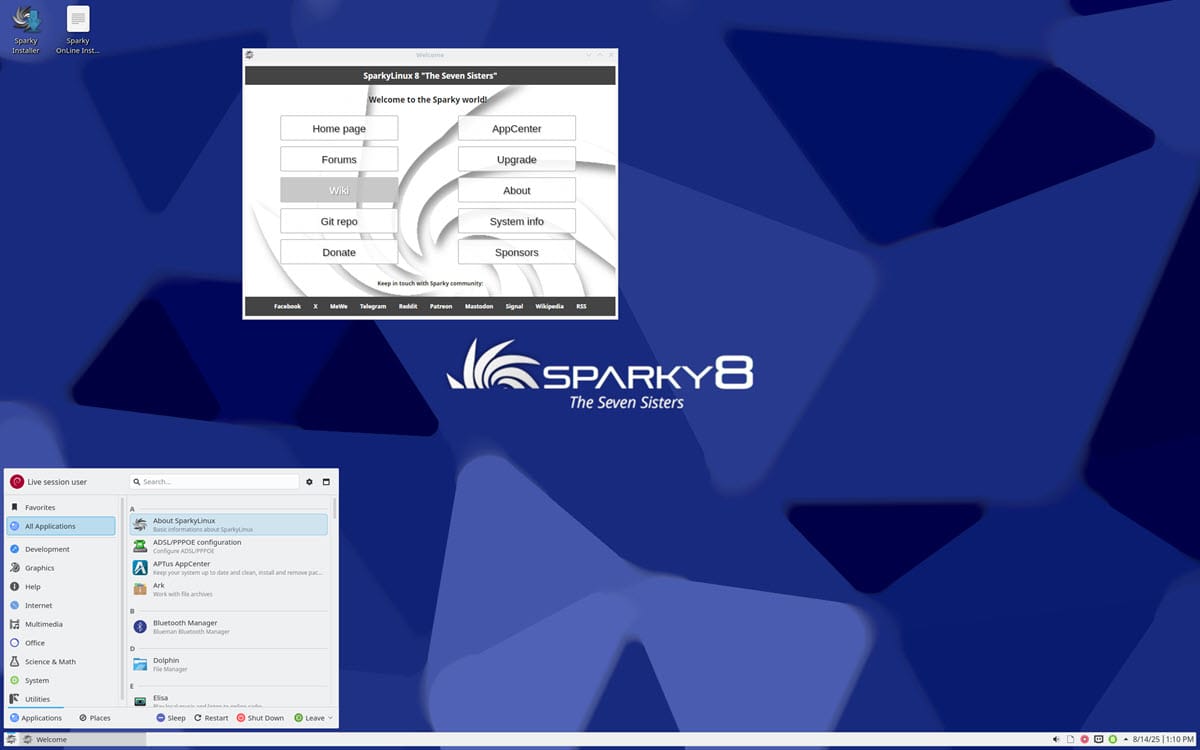Open Forums in Welcome window

click(x=339, y=159)
